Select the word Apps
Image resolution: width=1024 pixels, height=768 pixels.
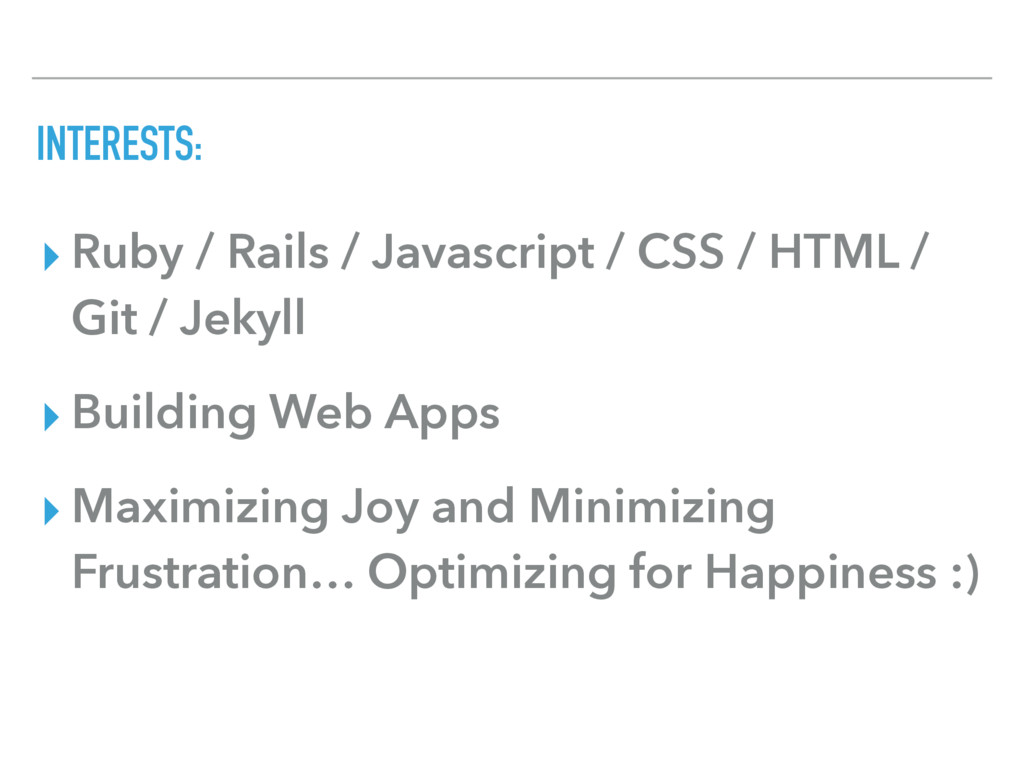pyautogui.click(x=442, y=415)
